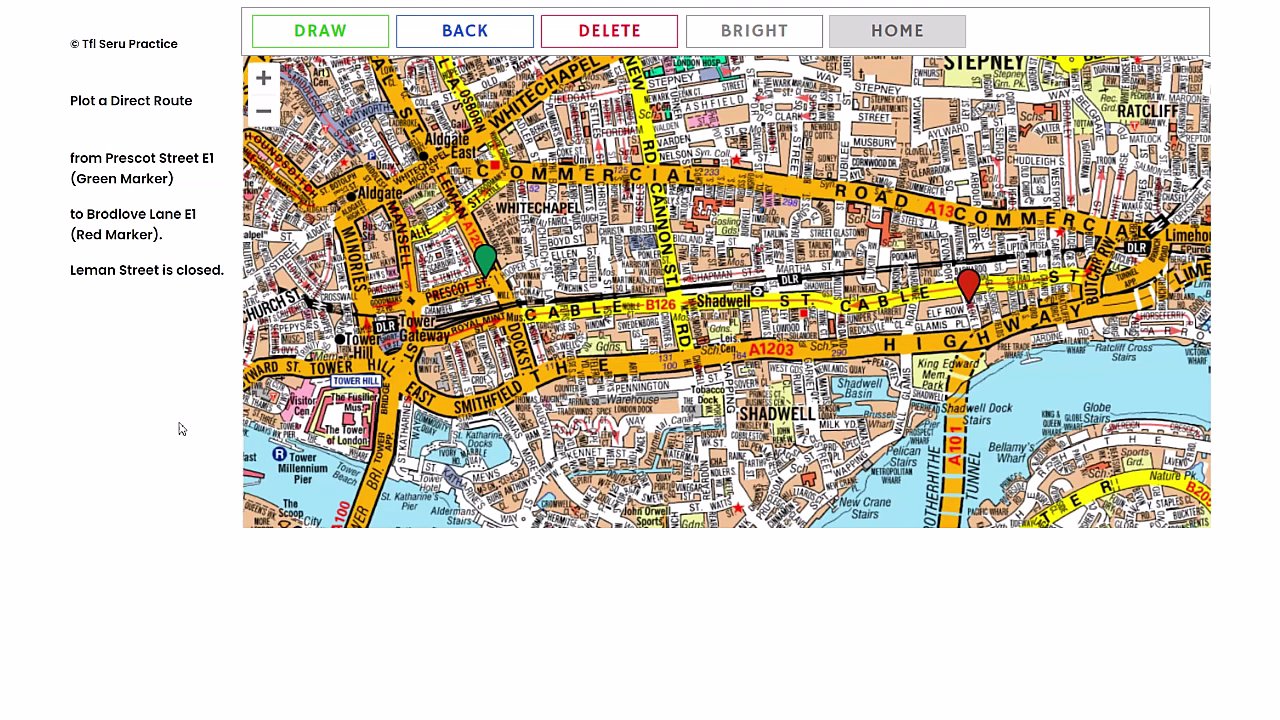
Task: Click the red DELETE button
Action: [609, 31]
